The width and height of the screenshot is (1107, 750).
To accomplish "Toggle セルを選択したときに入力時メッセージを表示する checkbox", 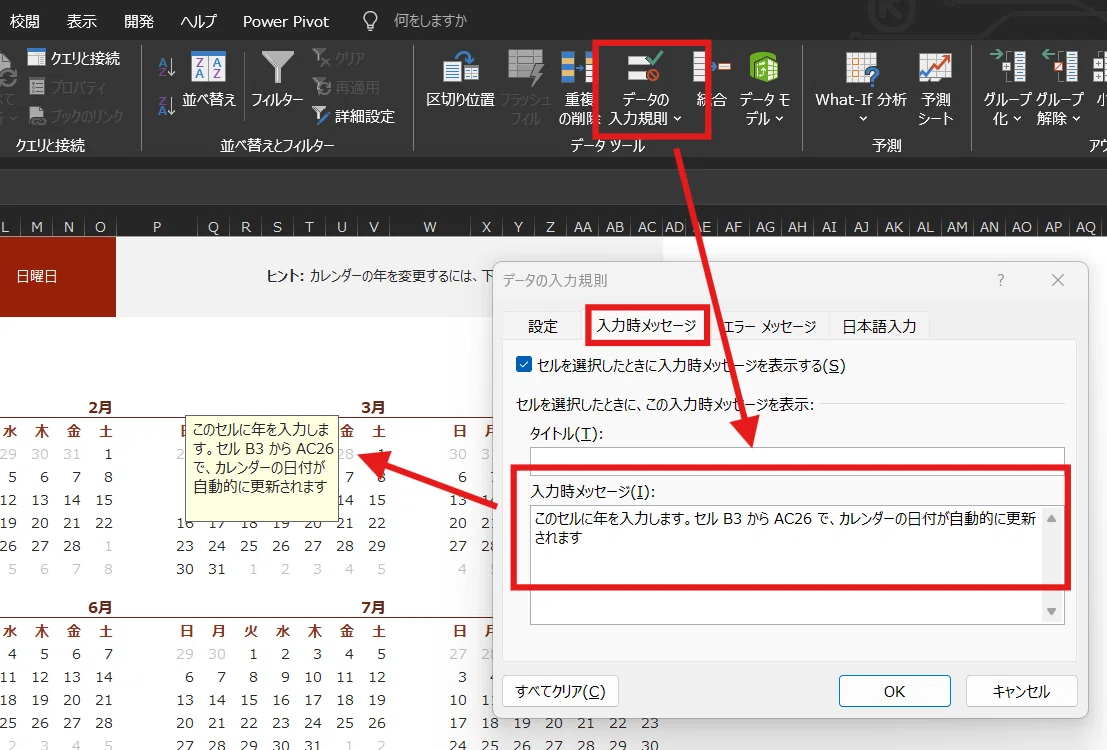I will [x=524, y=364].
